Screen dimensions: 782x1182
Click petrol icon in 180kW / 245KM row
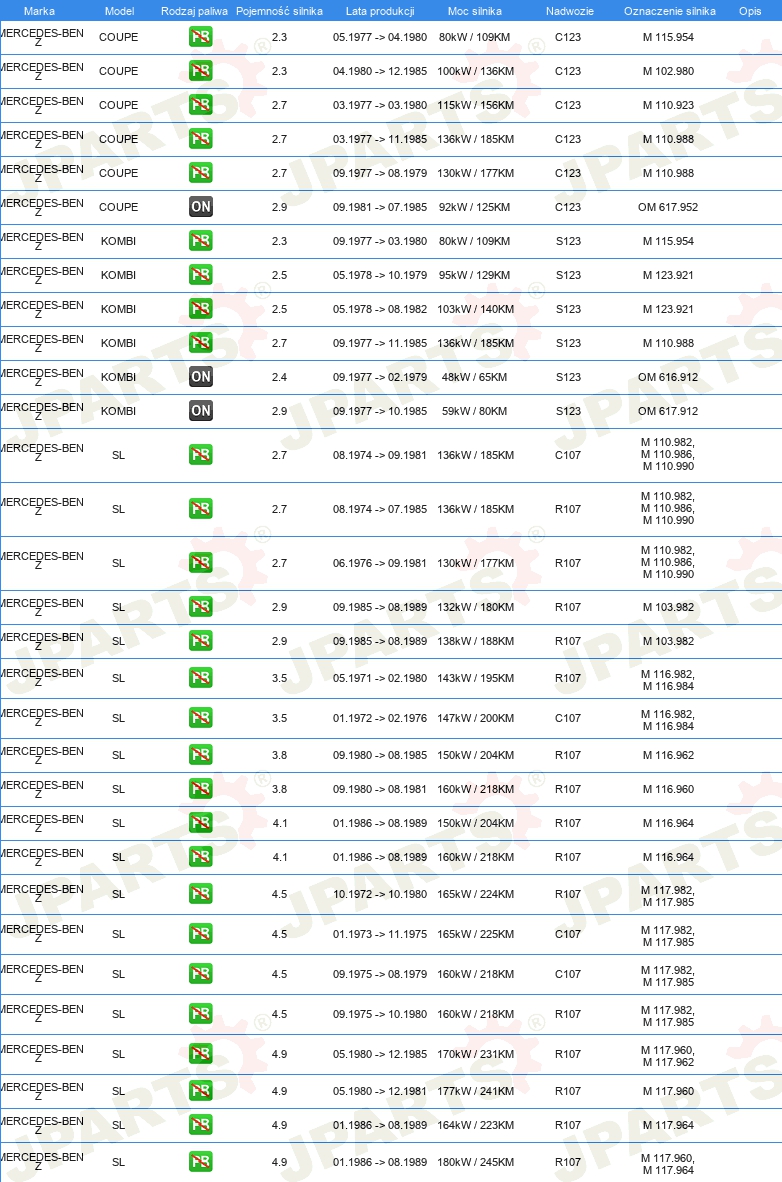(201, 1162)
